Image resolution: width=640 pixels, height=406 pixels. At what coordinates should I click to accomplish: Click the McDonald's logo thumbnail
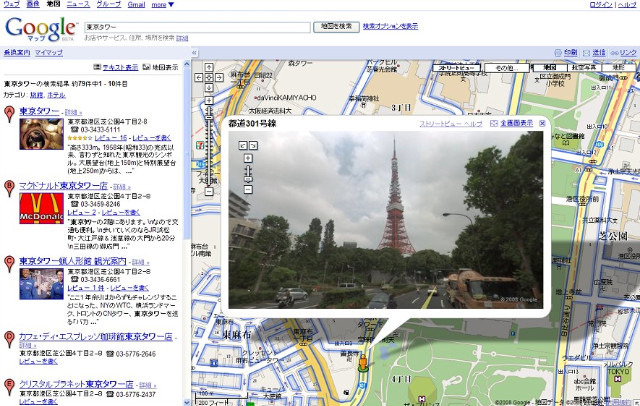tap(42, 209)
